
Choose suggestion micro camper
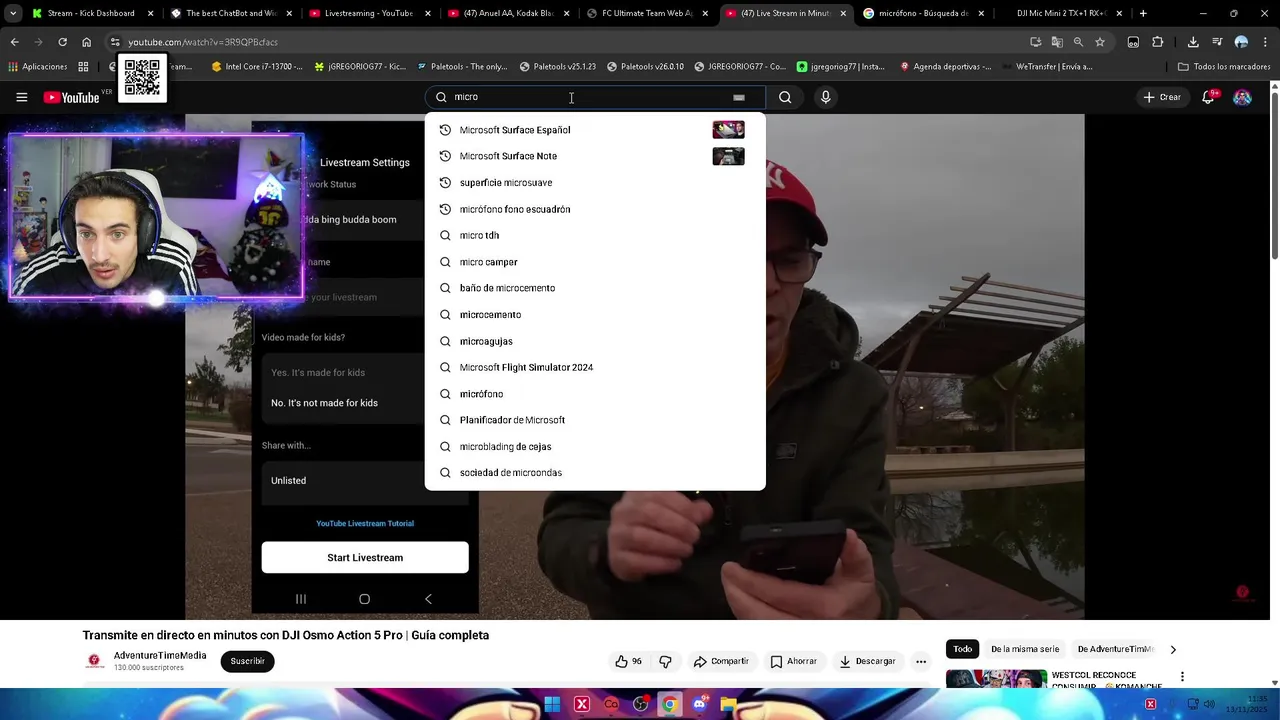pyautogui.click(x=595, y=262)
